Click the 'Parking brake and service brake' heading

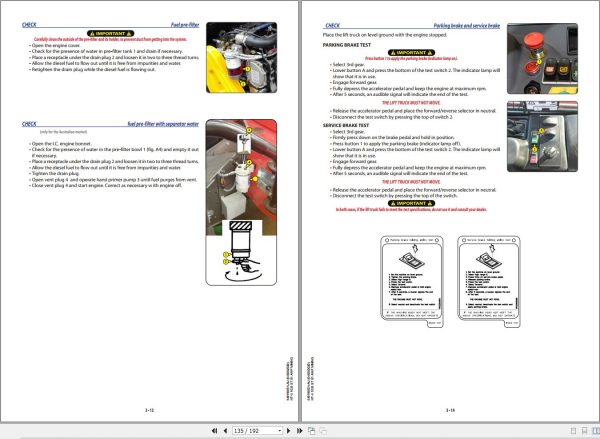pyautogui.click(x=467, y=26)
